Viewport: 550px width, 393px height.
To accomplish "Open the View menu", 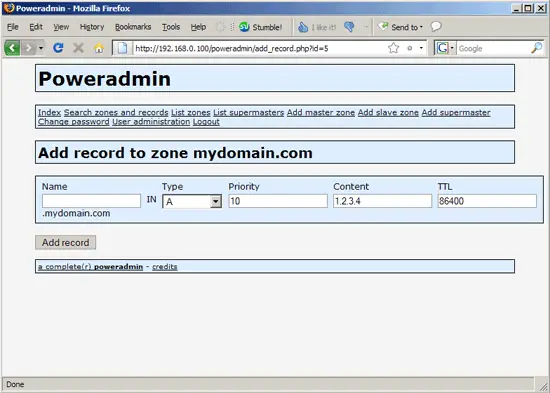I will (x=61, y=27).
